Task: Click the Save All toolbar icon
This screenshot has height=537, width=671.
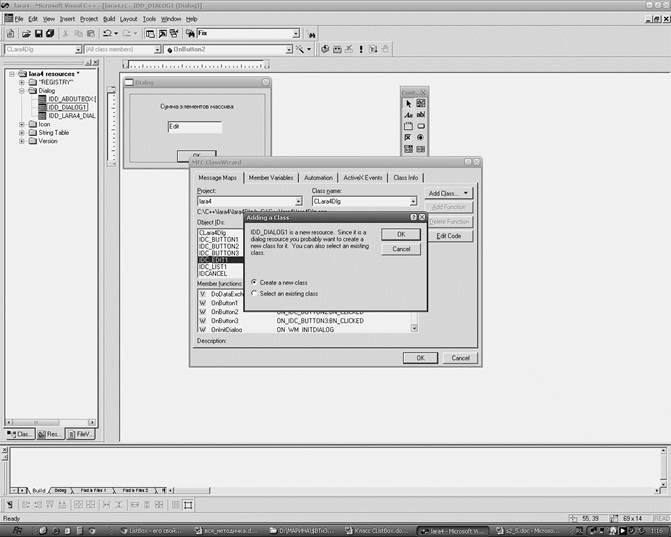Action: click(x=50, y=33)
